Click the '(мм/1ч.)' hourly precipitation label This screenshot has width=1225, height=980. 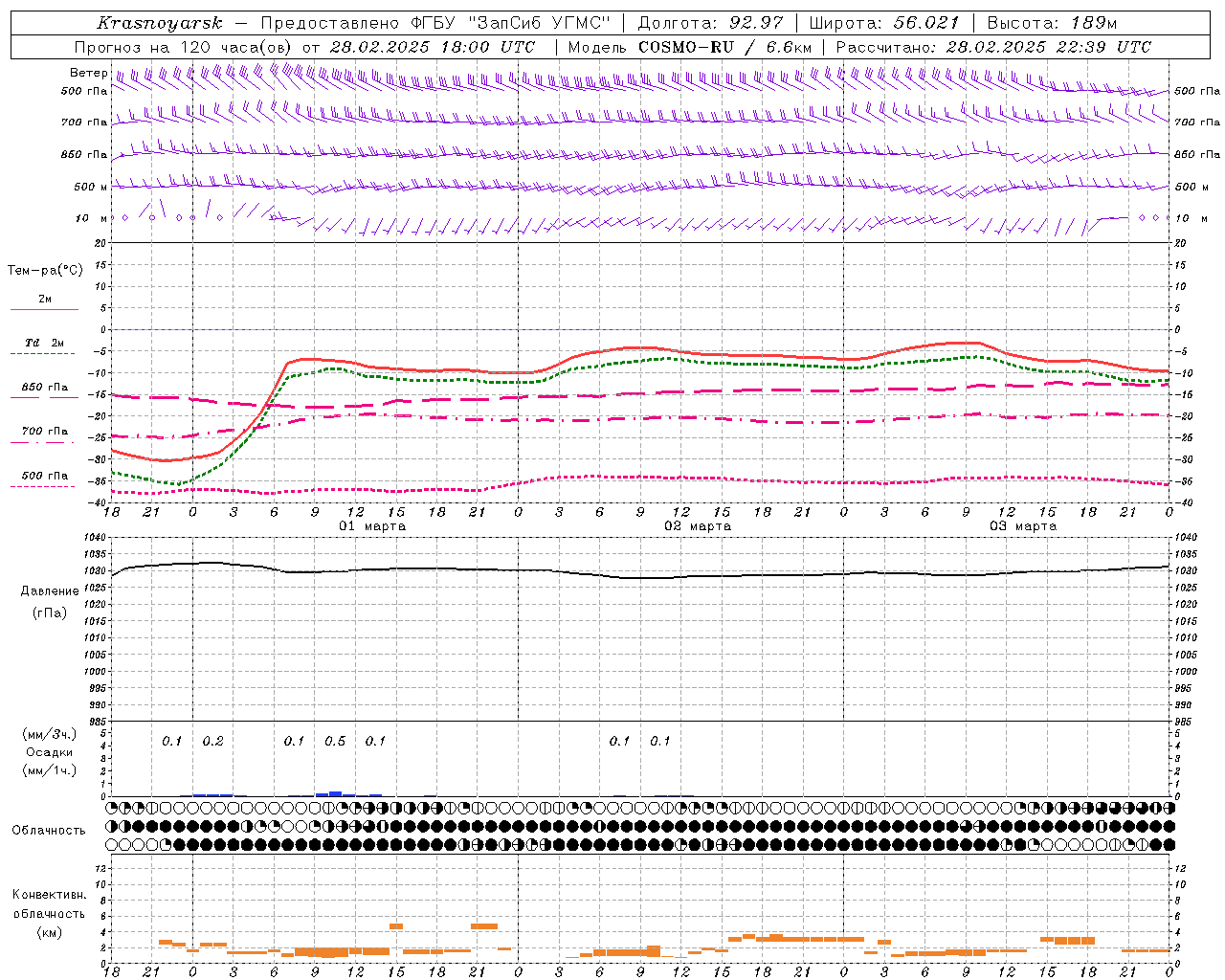click(x=50, y=770)
